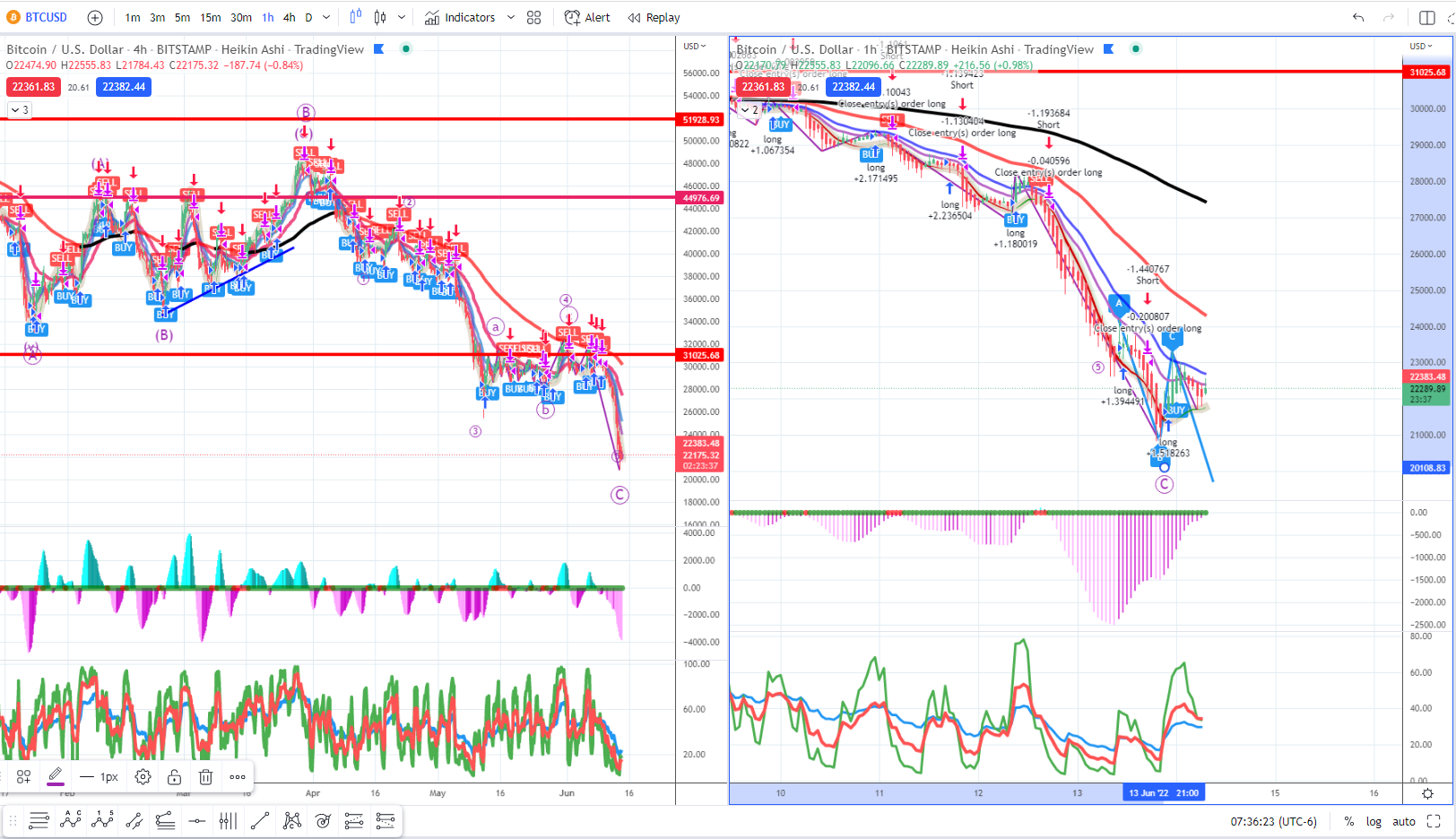
Task: Click the BTCUSD symbol search button
Action: (x=38, y=17)
